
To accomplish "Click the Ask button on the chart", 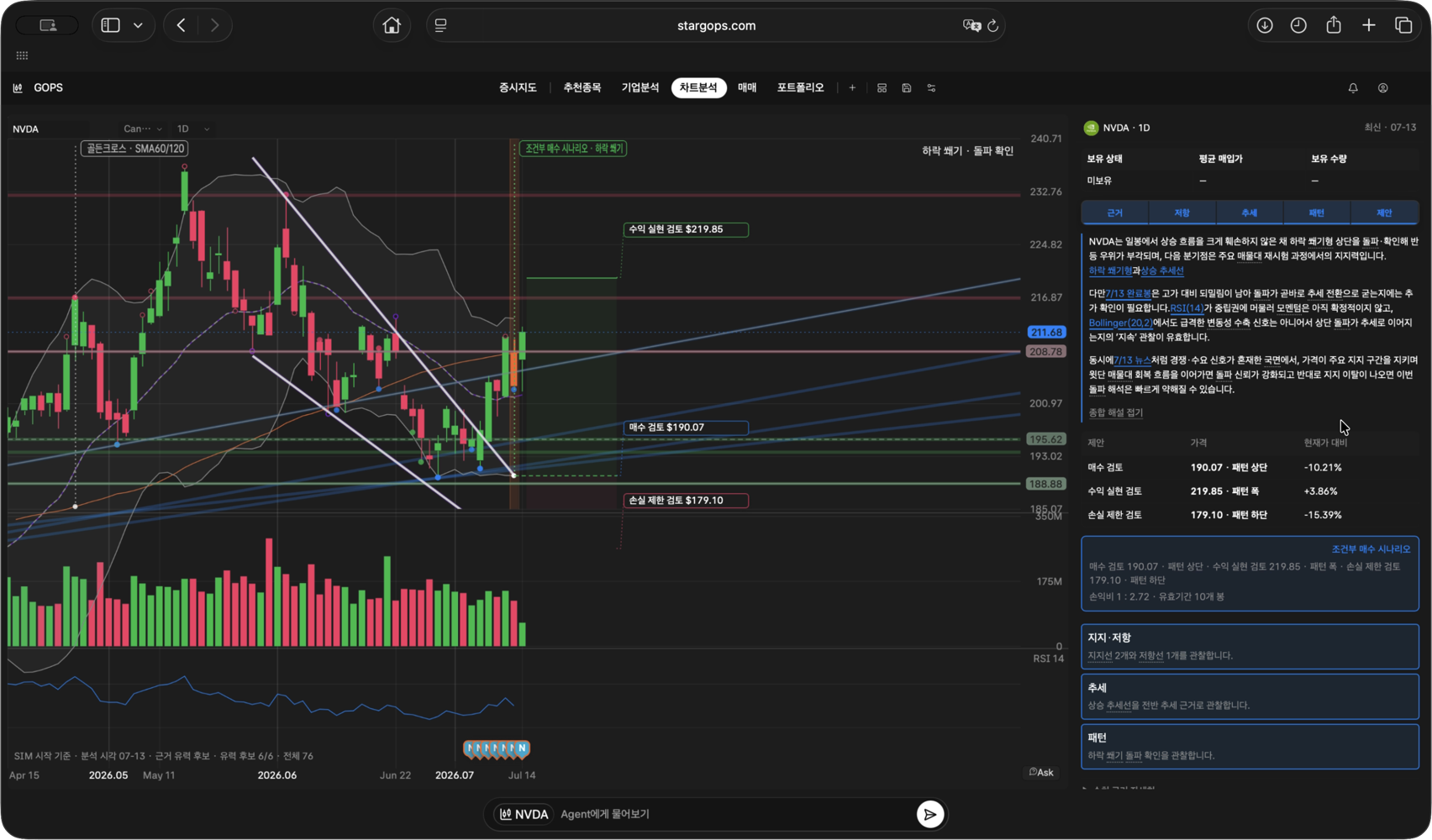I will click(1041, 772).
